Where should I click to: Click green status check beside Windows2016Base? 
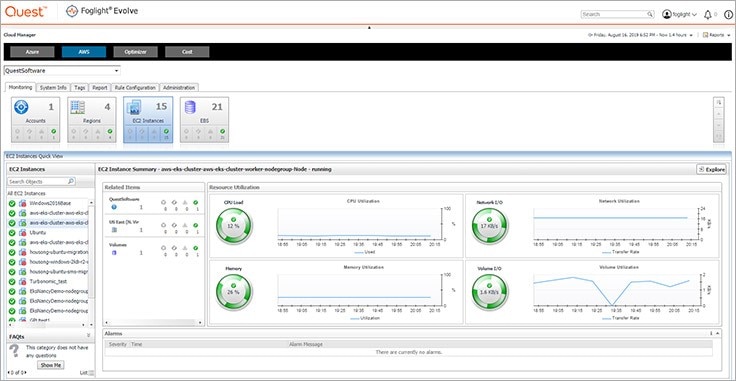point(12,203)
